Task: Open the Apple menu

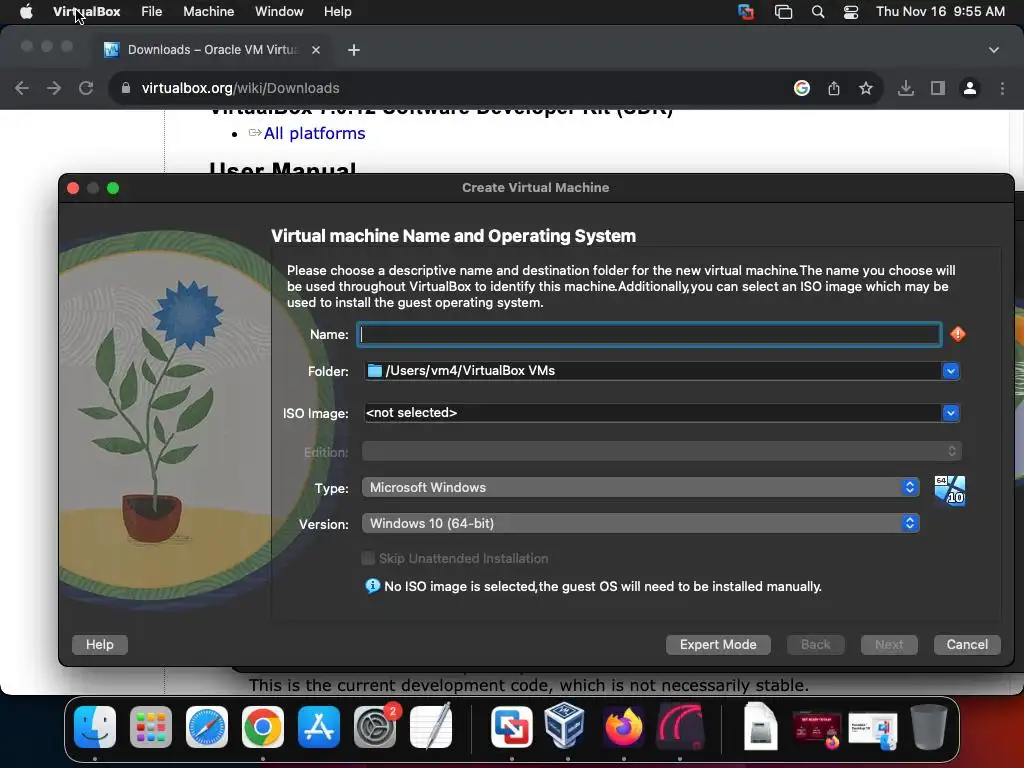Action: (x=26, y=12)
